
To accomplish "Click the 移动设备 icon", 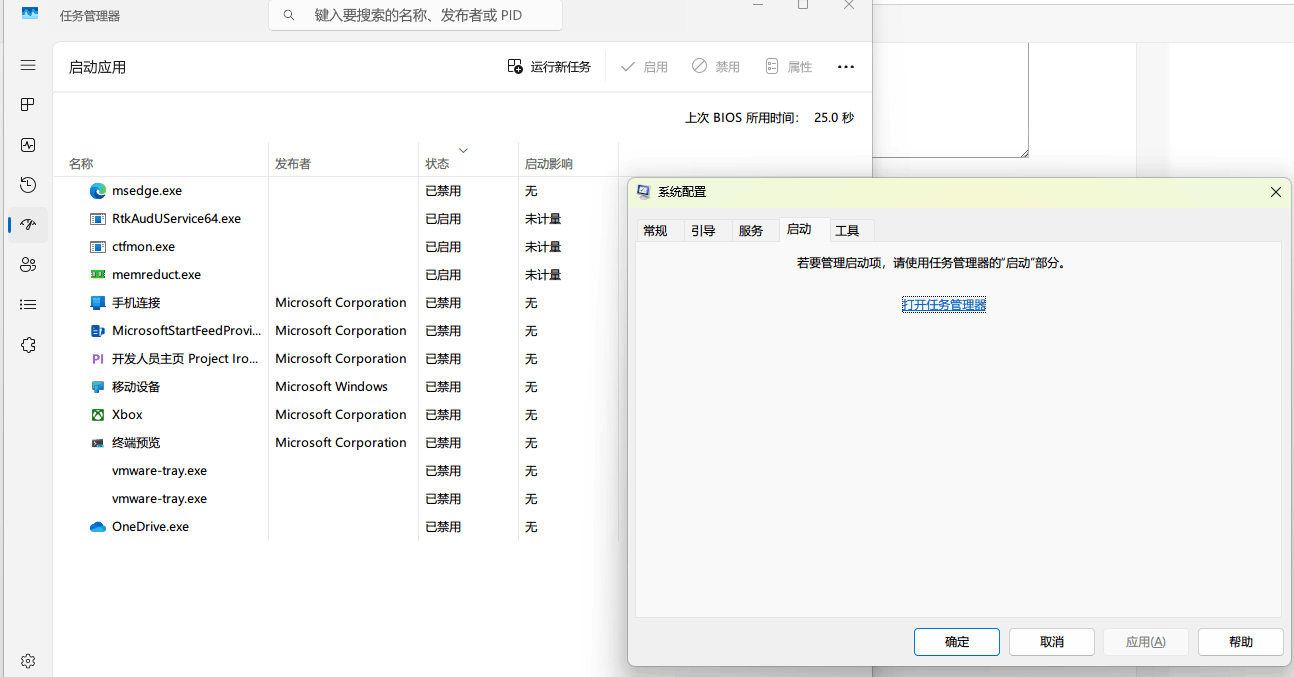I will pos(98,387).
